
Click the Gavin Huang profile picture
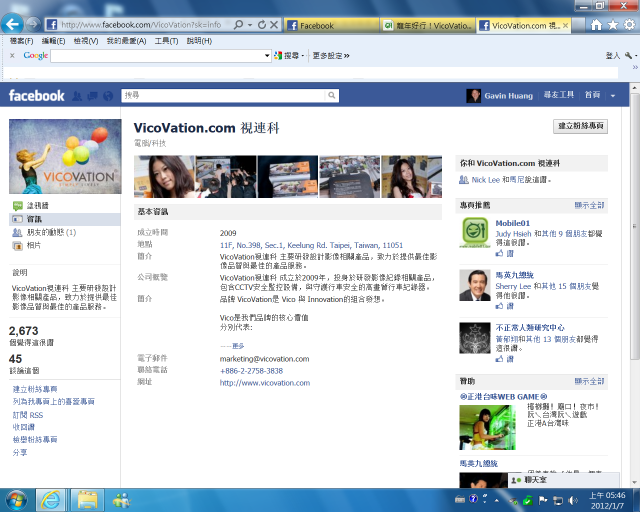click(473, 96)
